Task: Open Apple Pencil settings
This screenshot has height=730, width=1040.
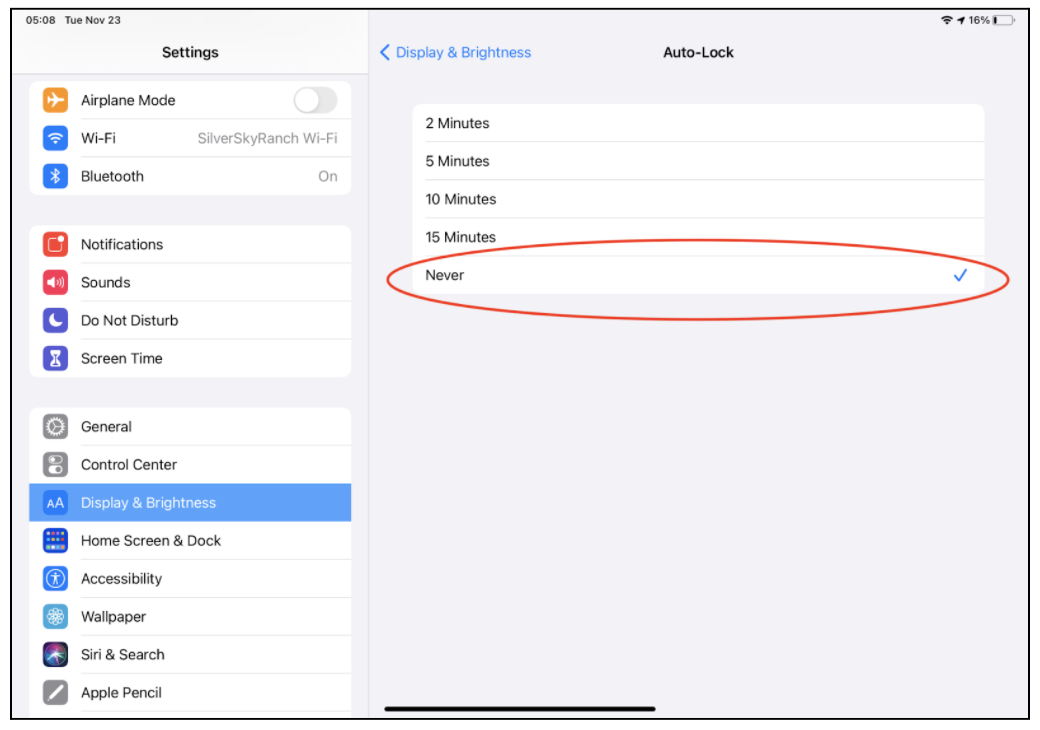Action: 190,692
